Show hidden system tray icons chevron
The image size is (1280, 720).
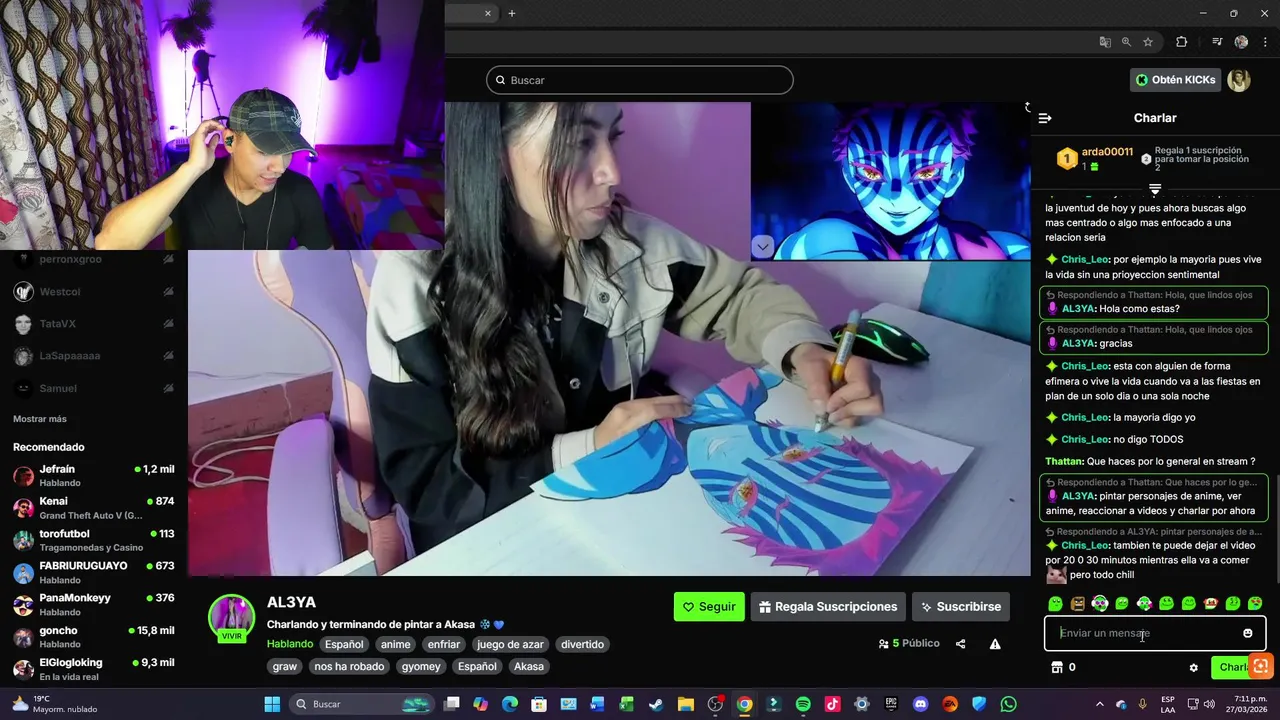pos(1100,704)
